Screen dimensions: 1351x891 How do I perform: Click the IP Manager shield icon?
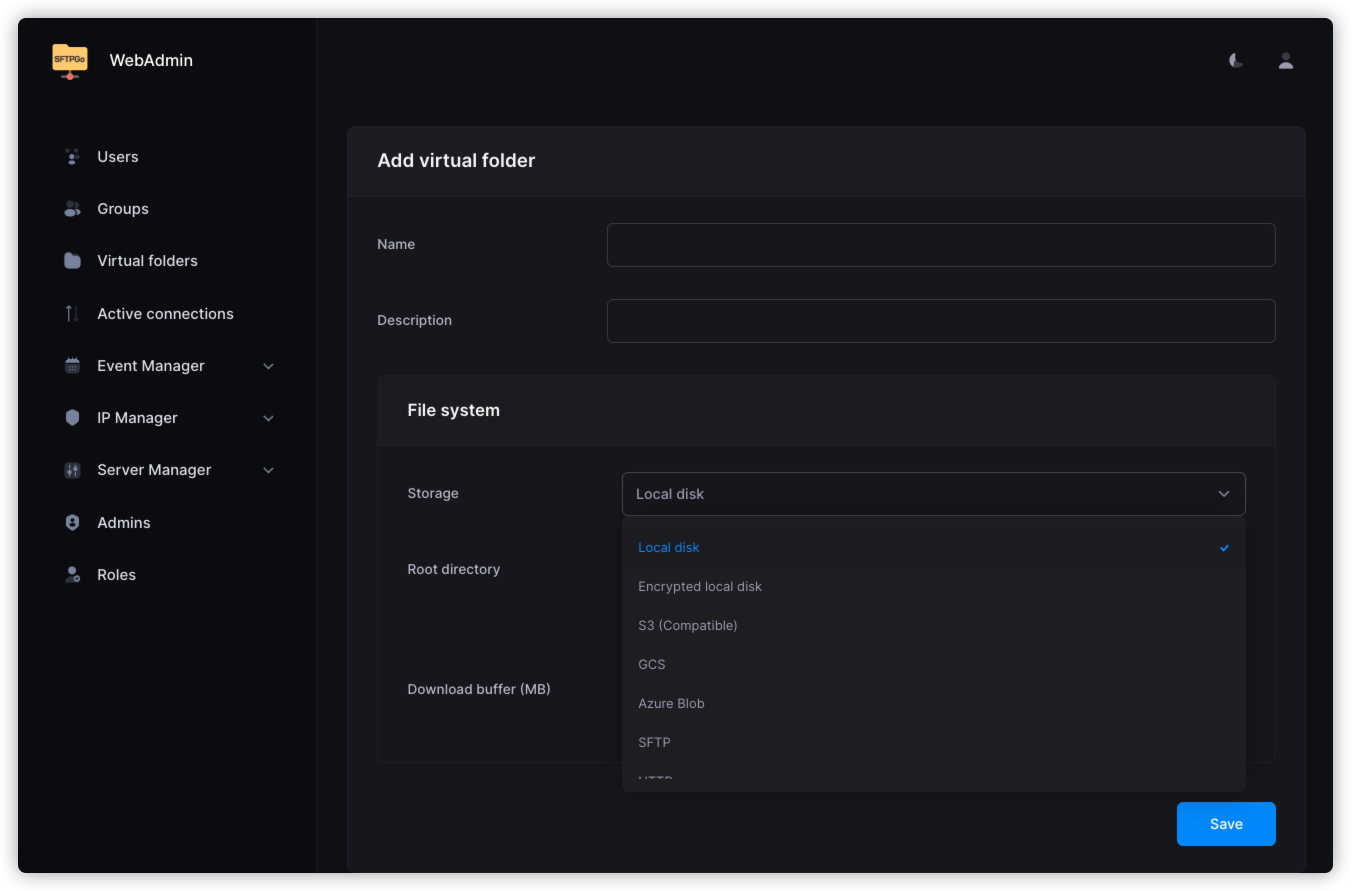click(x=72, y=418)
